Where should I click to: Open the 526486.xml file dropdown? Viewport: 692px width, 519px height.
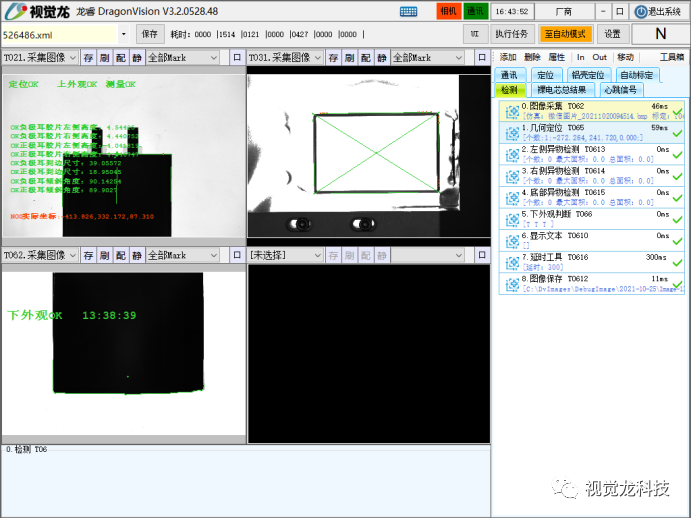[x=124, y=35]
